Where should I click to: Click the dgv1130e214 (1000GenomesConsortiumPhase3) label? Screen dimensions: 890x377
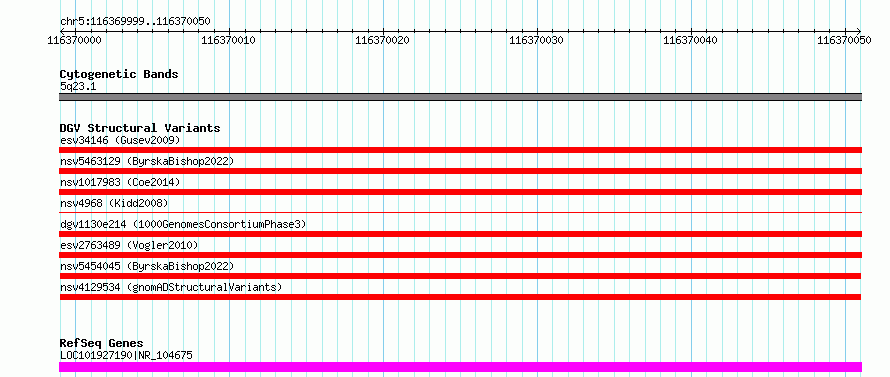coord(183,224)
